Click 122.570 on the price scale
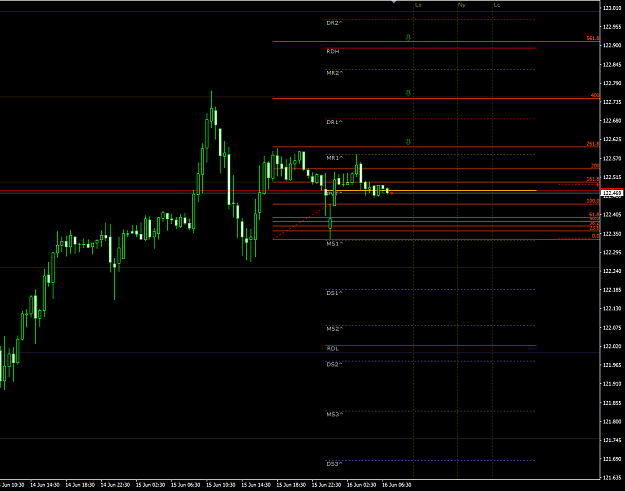The width and height of the screenshot is (625, 491). 612,158
